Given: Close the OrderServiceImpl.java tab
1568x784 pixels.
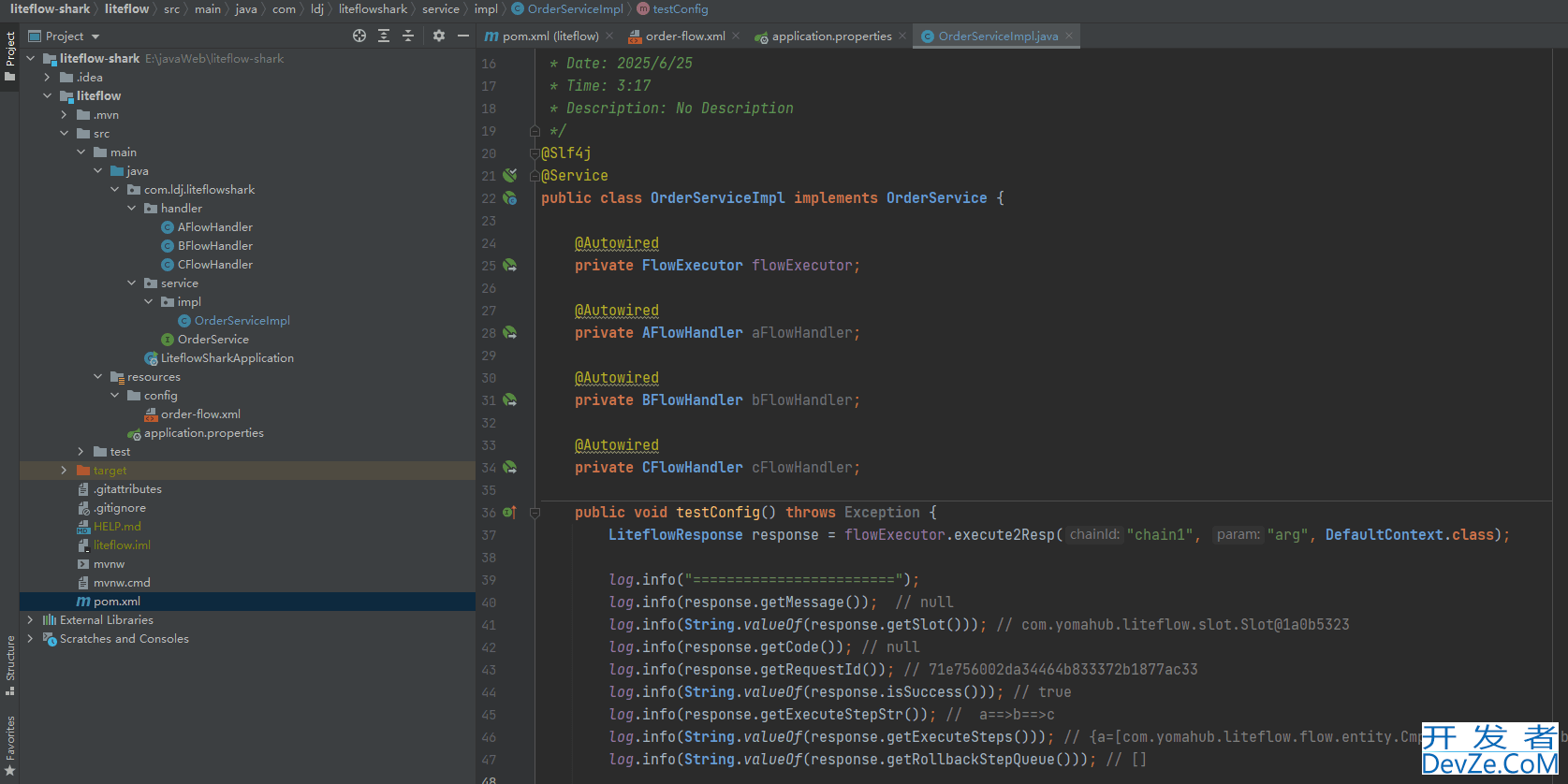Looking at the screenshot, I should coord(1069,36).
